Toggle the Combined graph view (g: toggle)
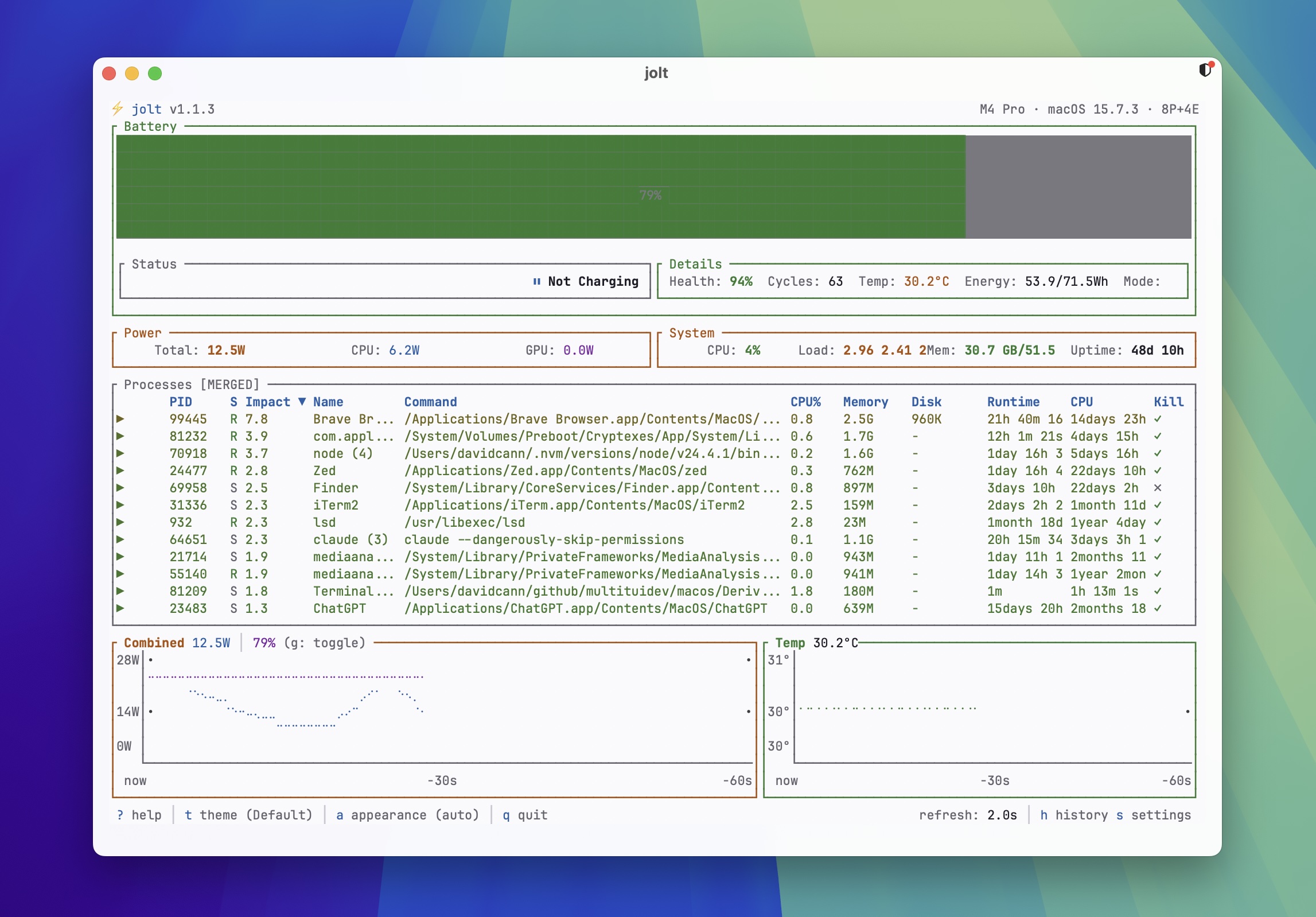 (x=324, y=643)
